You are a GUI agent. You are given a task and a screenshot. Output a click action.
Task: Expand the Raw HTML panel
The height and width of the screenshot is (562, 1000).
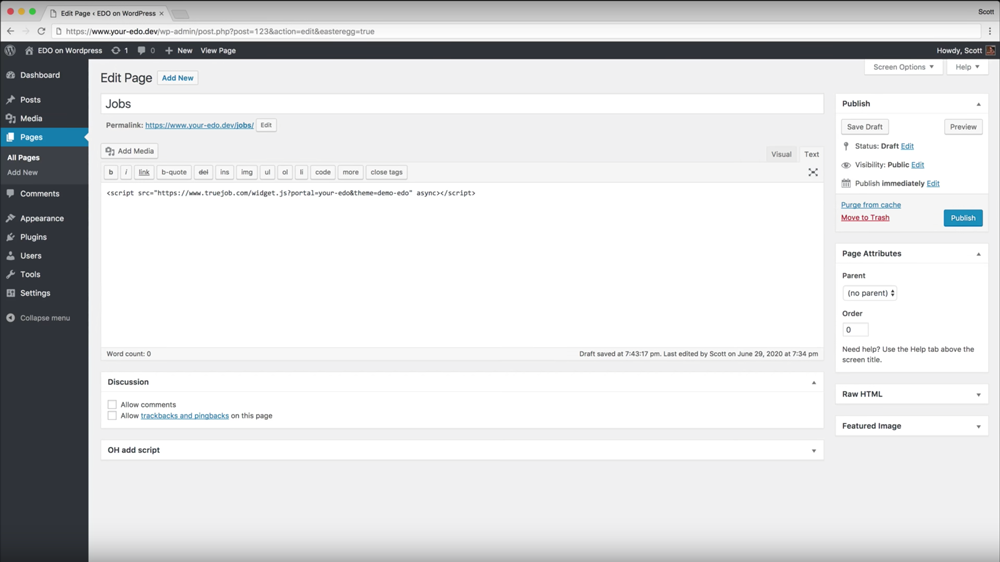point(978,395)
